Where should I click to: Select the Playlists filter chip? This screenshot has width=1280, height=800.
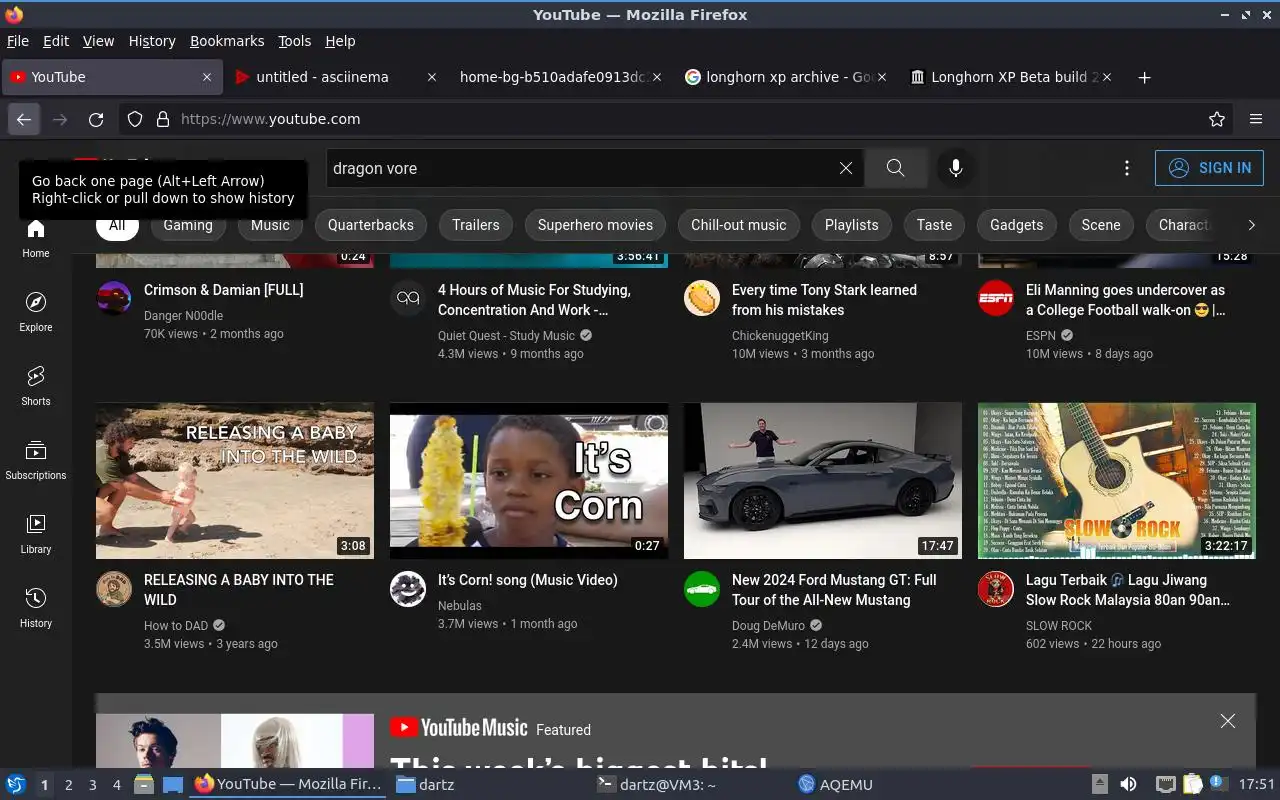pyautogui.click(x=852, y=225)
